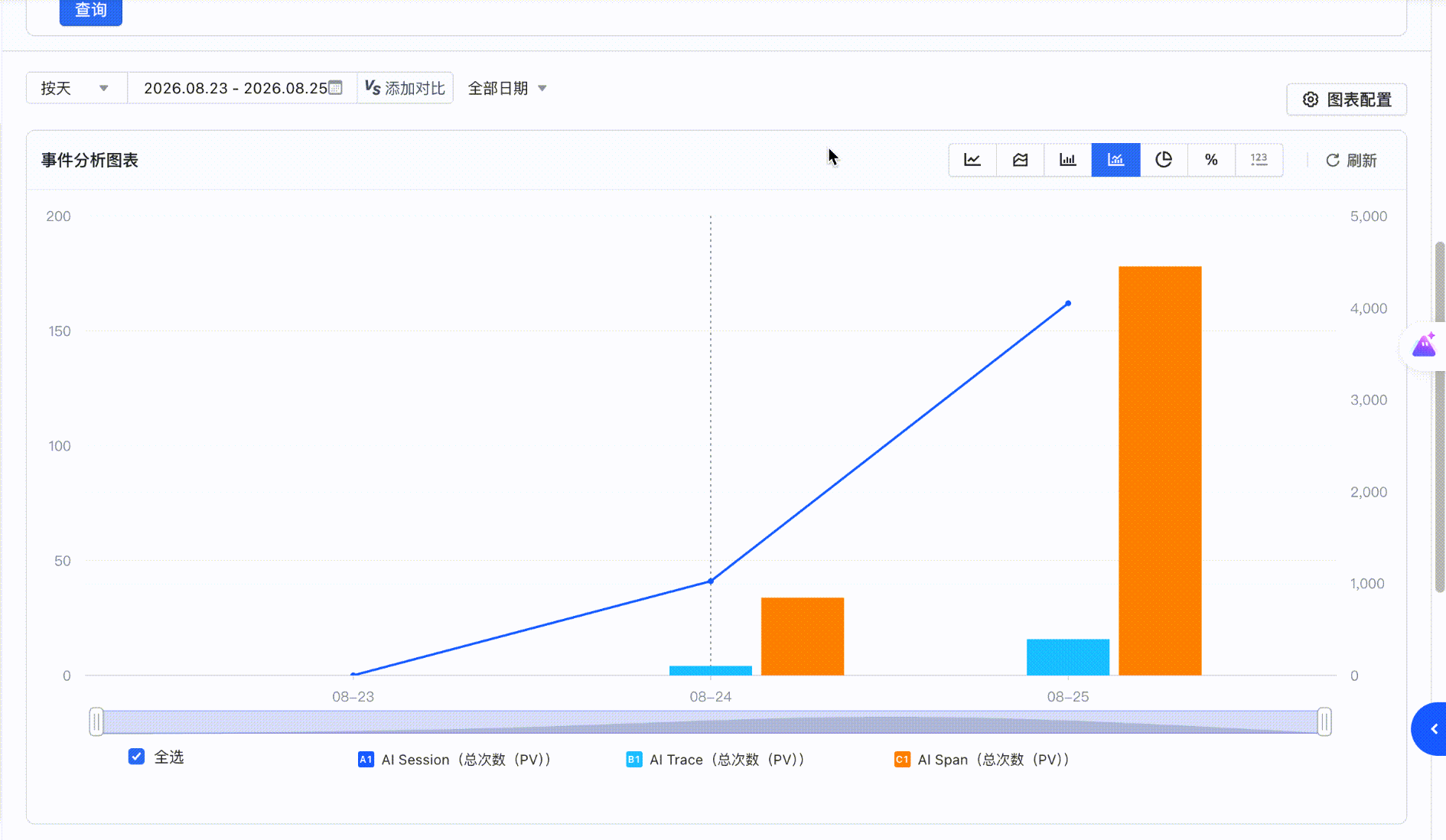Click the 查询 query button

point(91,11)
